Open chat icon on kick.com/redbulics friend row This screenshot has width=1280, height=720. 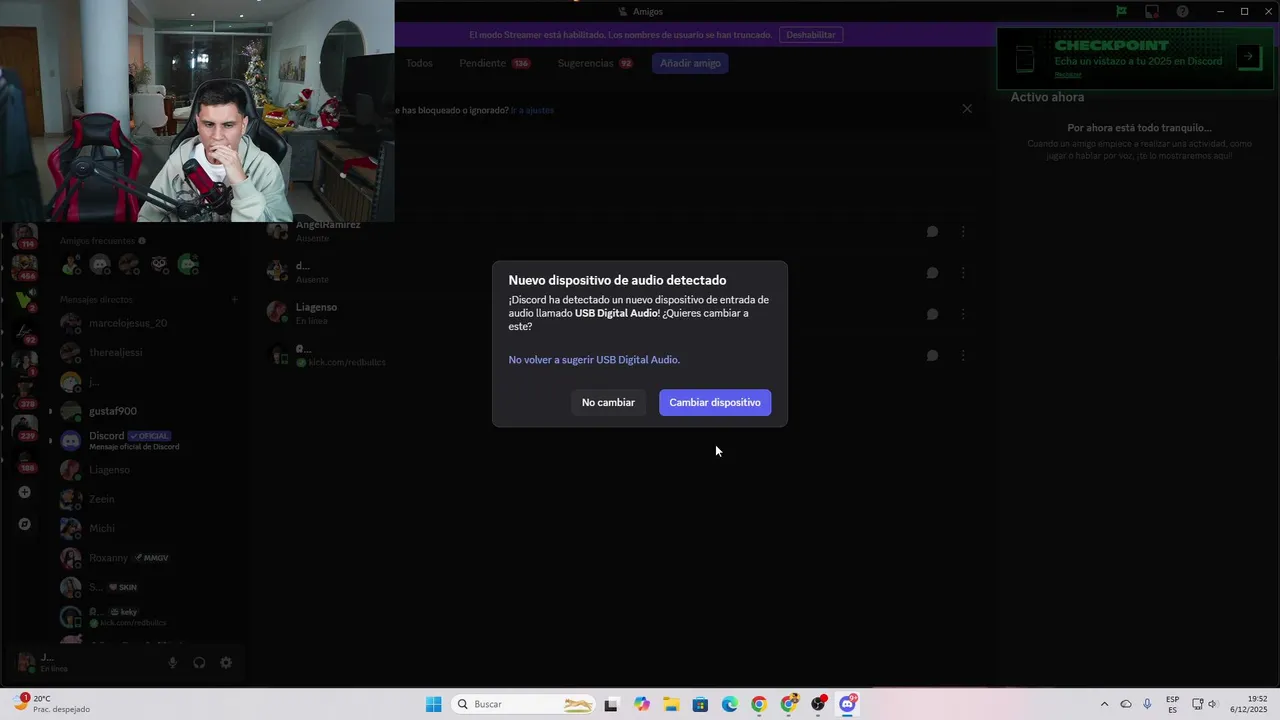[932, 355]
